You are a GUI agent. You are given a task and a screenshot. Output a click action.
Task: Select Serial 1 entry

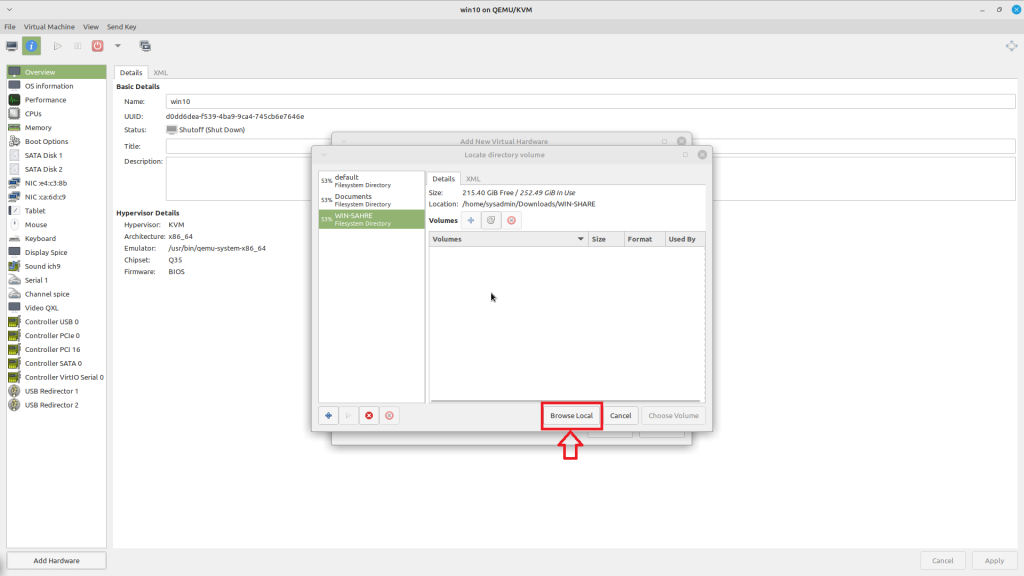56,280
